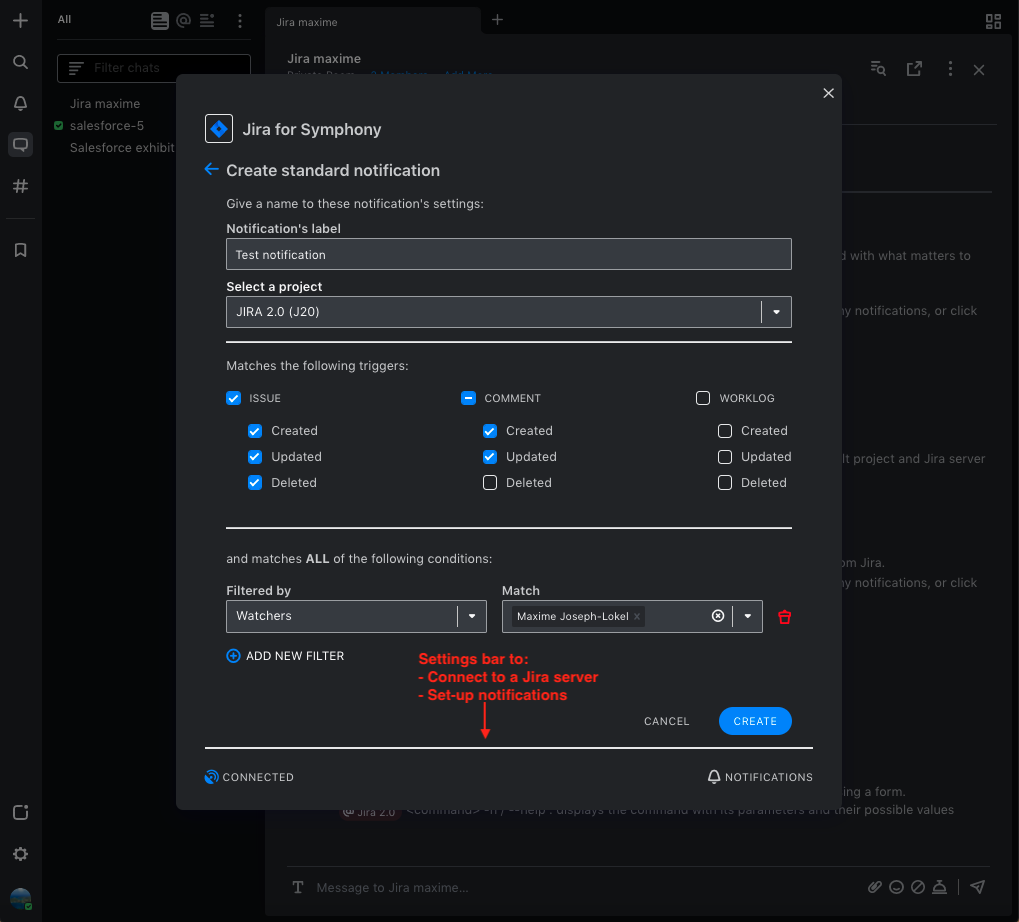Click the send message arrow

coord(977,887)
